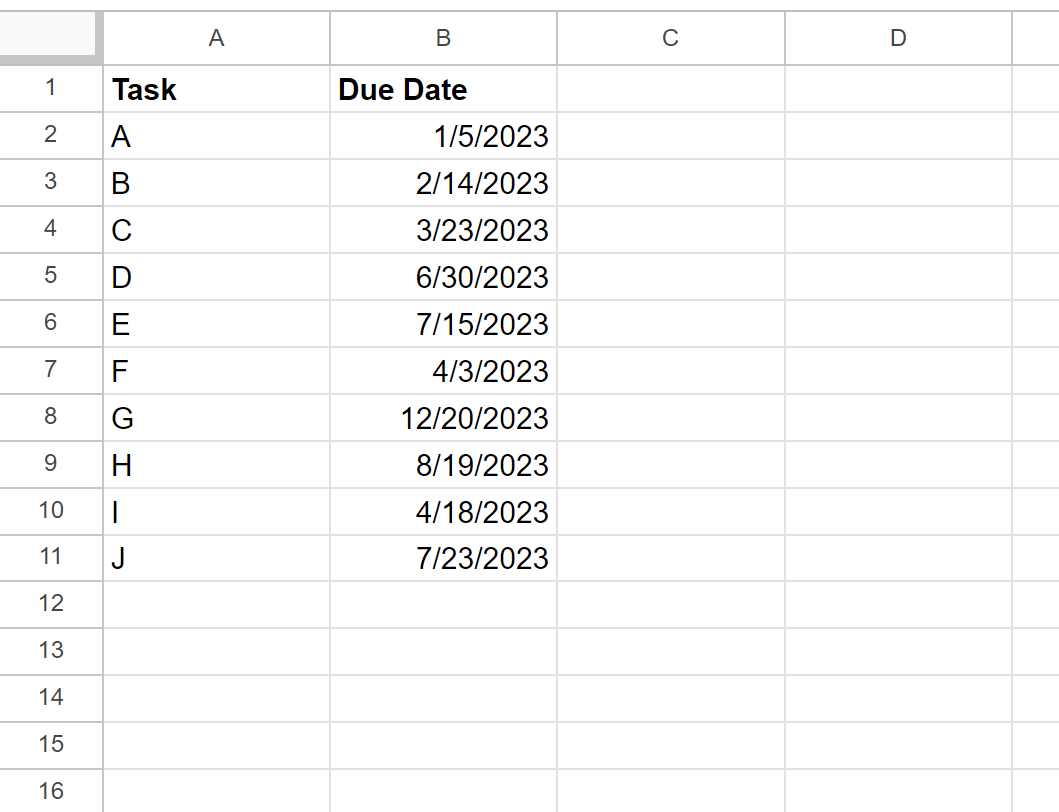1059x812 pixels.
Task: Select column C header
Action: point(670,38)
